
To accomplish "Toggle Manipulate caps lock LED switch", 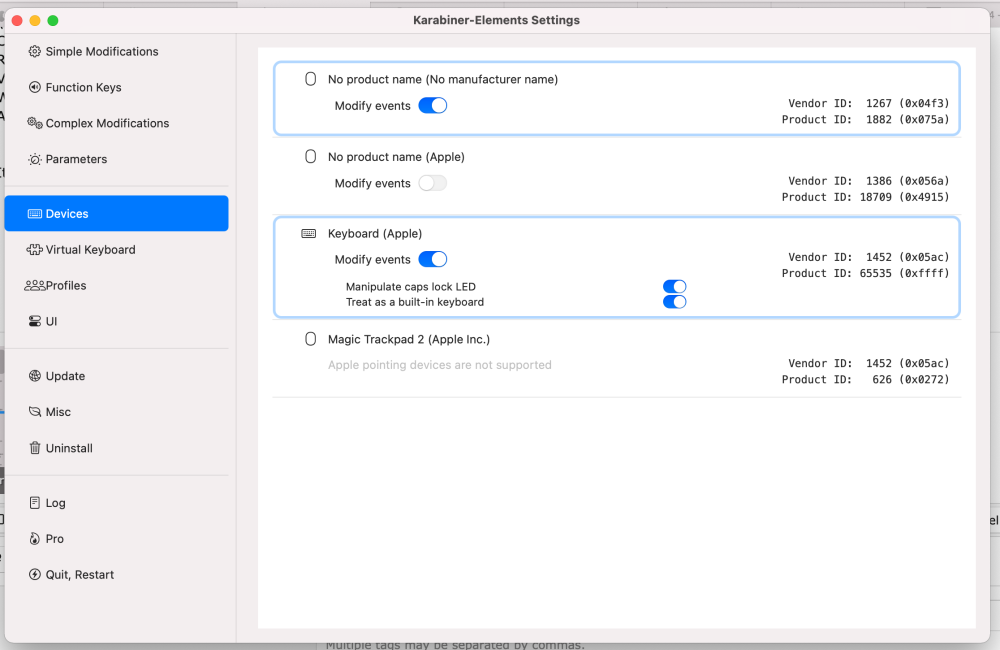I will 674,287.
